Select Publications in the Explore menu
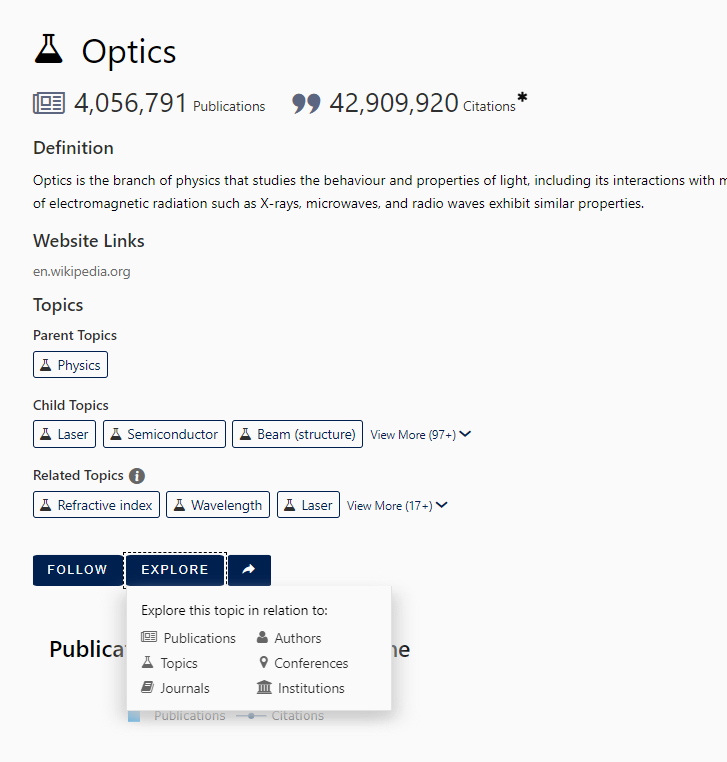 [199, 638]
